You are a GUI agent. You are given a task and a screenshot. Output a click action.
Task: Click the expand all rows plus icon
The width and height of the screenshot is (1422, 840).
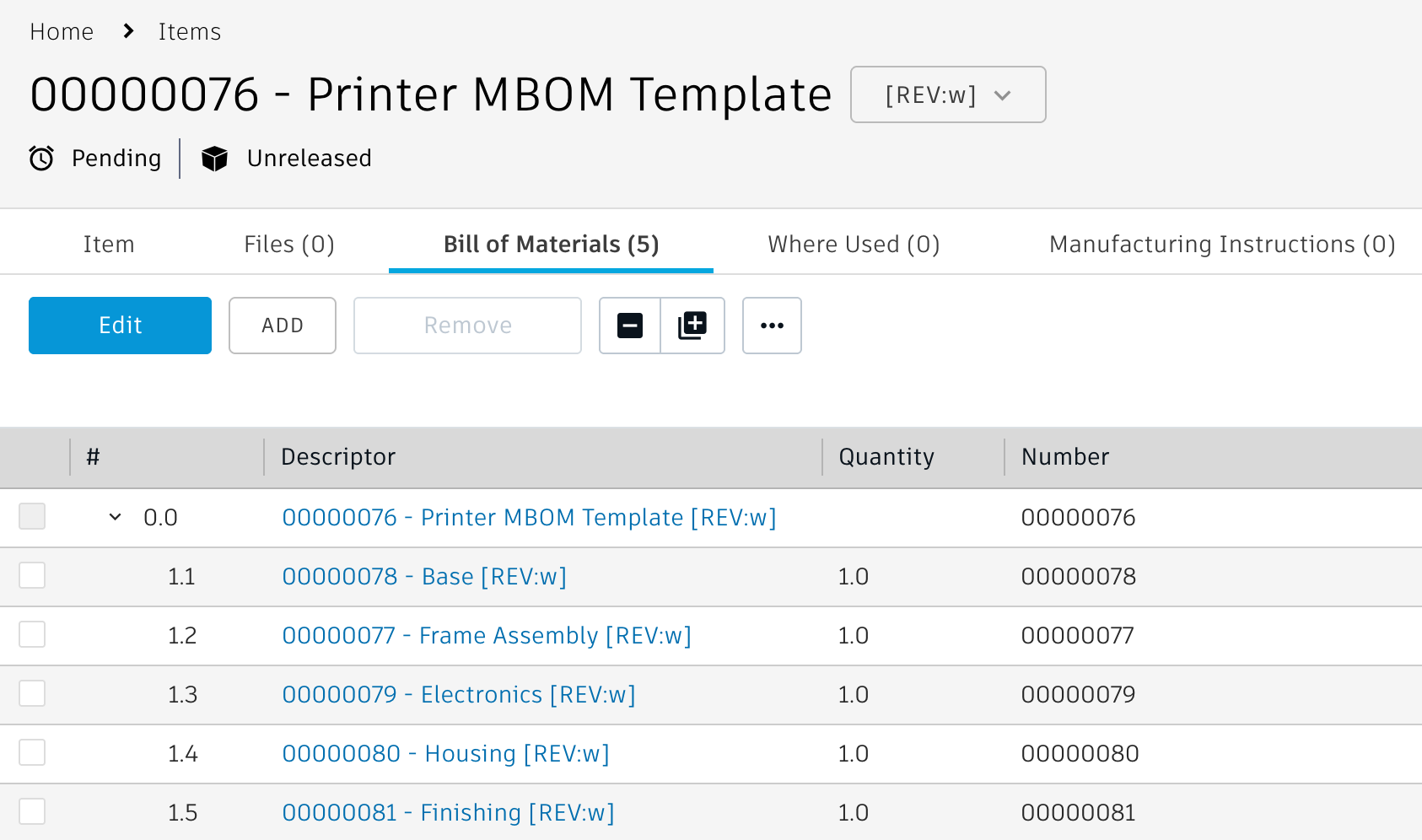coord(692,326)
